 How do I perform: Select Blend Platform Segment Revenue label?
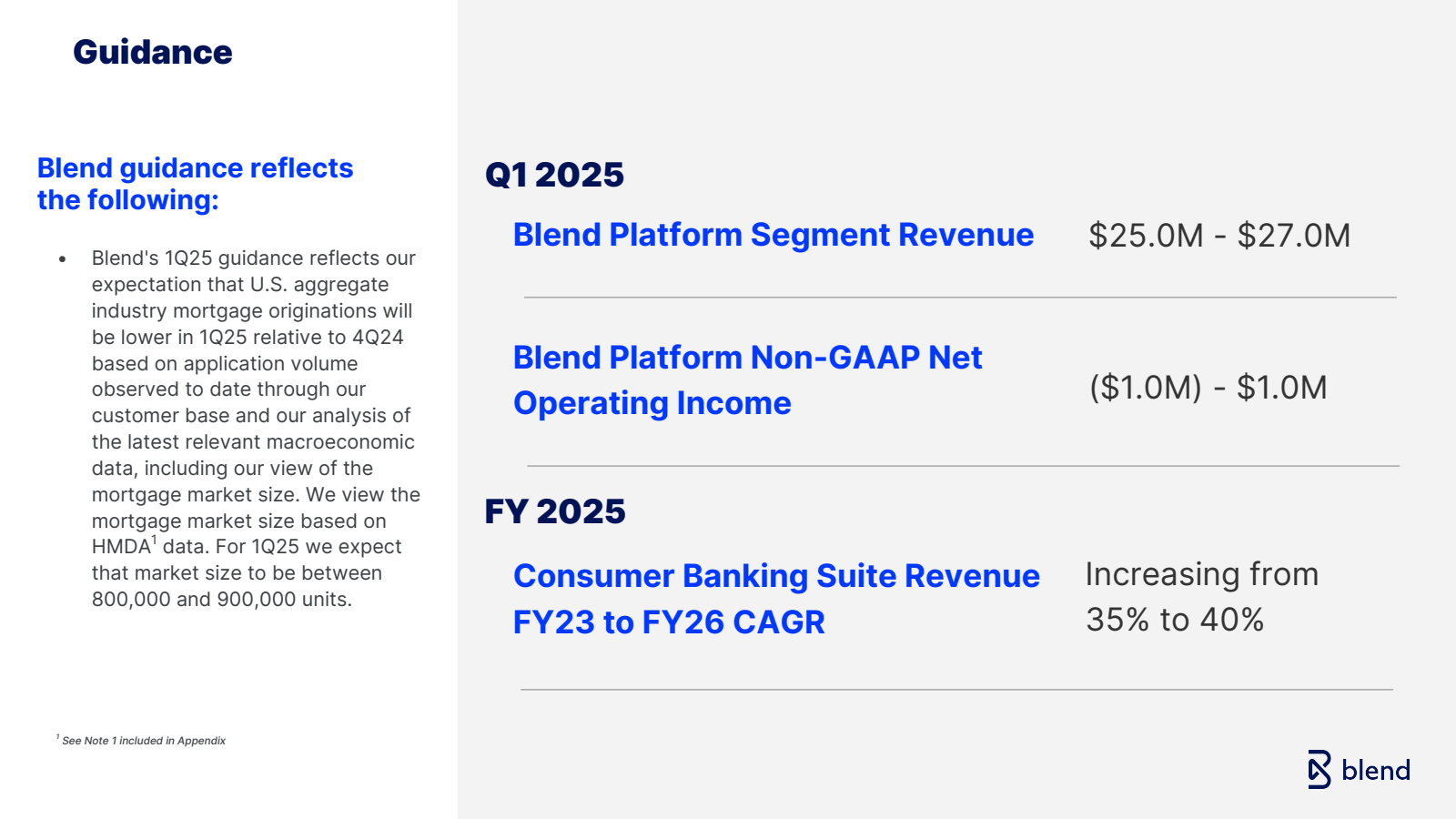click(x=773, y=235)
